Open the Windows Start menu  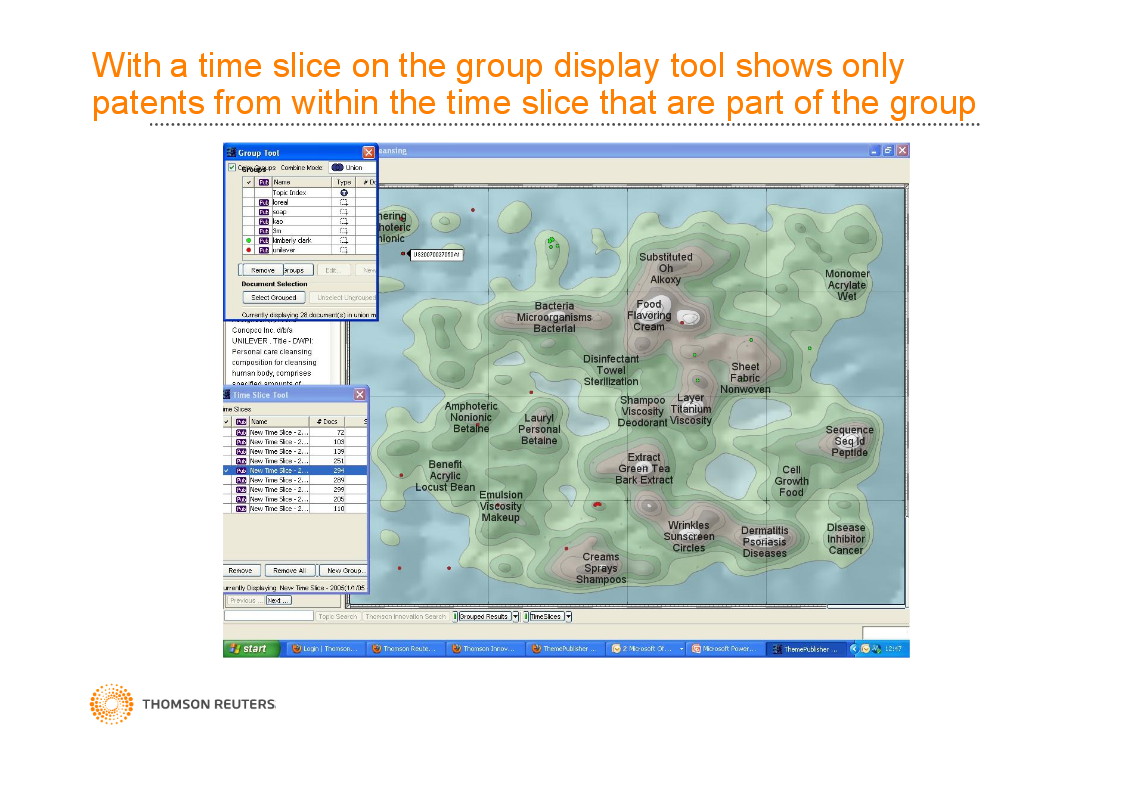coord(250,649)
